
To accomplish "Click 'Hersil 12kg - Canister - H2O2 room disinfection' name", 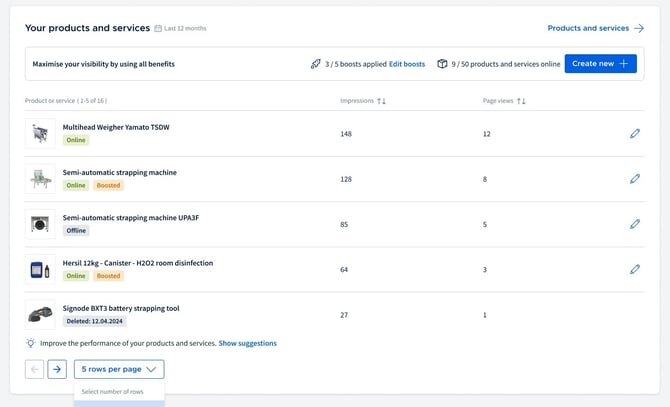I will pos(138,263).
